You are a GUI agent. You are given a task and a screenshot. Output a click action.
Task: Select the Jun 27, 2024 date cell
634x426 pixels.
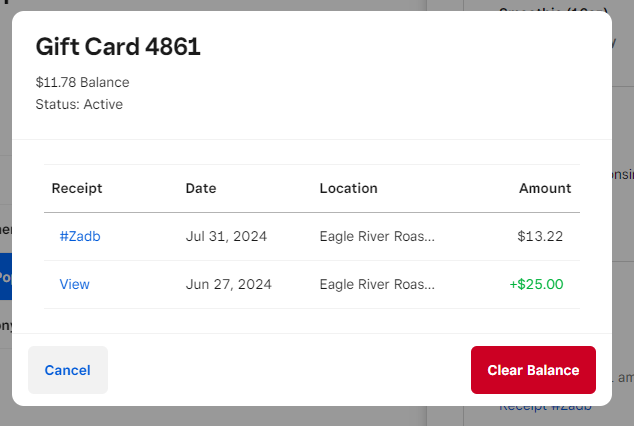pos(227,284)
